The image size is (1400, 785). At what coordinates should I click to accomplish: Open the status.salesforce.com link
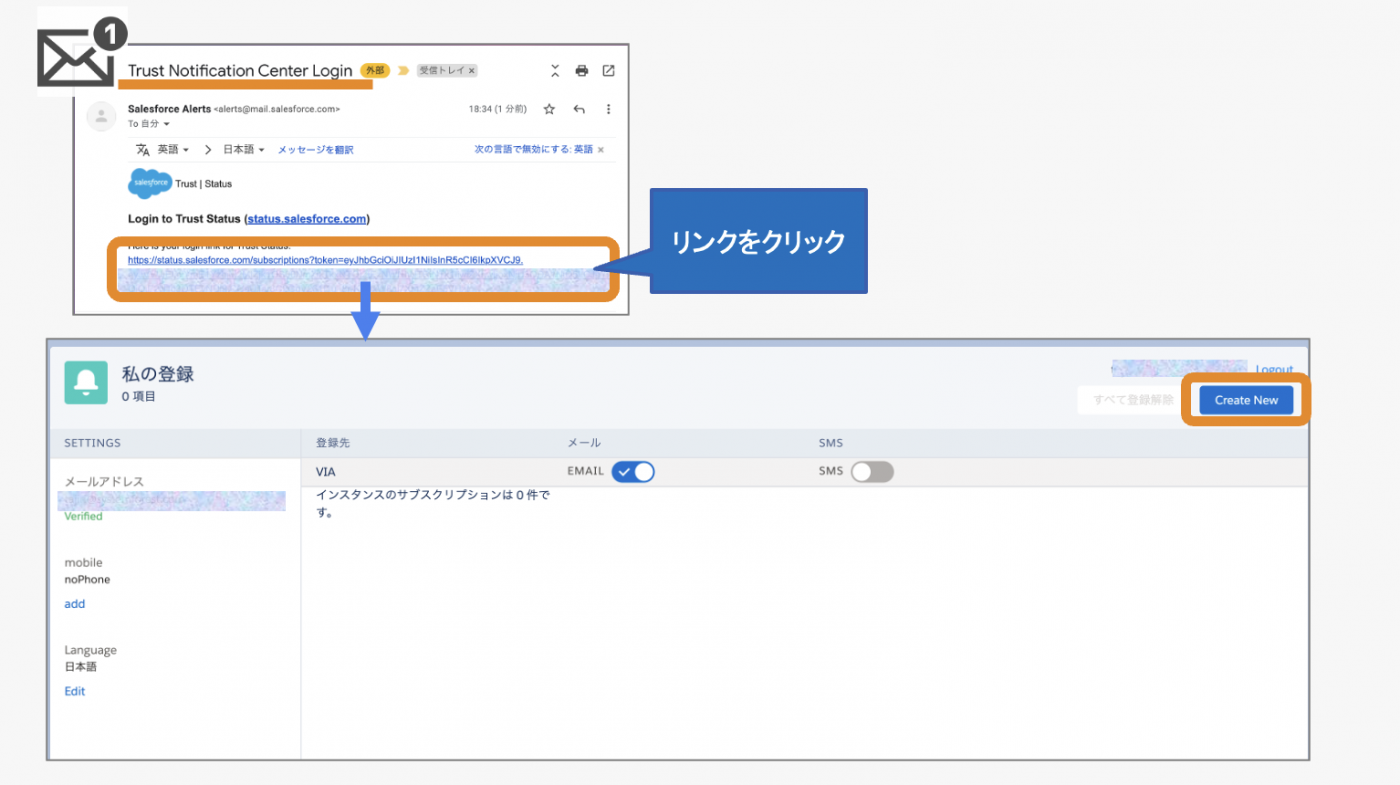(x=307, y=219)
